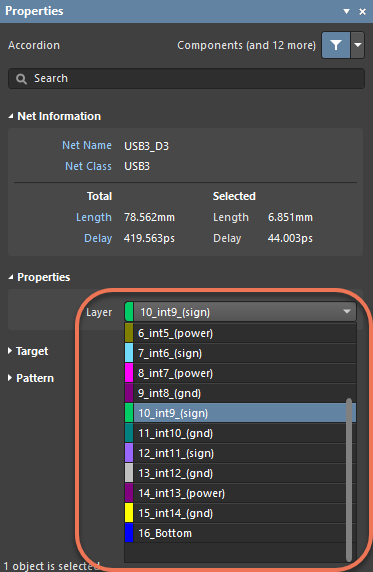
Task: Click the magenta 8_int7_(power) color swatch
Action: coord(129,373)
